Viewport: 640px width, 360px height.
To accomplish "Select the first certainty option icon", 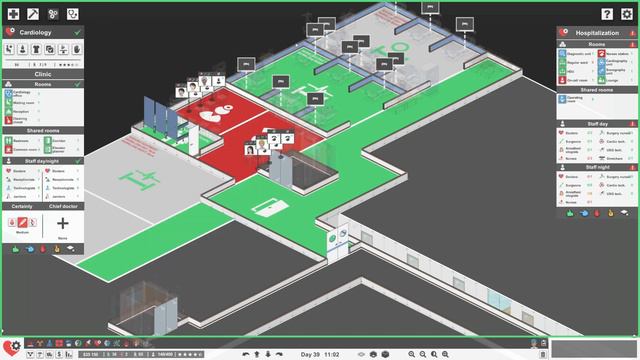I will (12, 222).
